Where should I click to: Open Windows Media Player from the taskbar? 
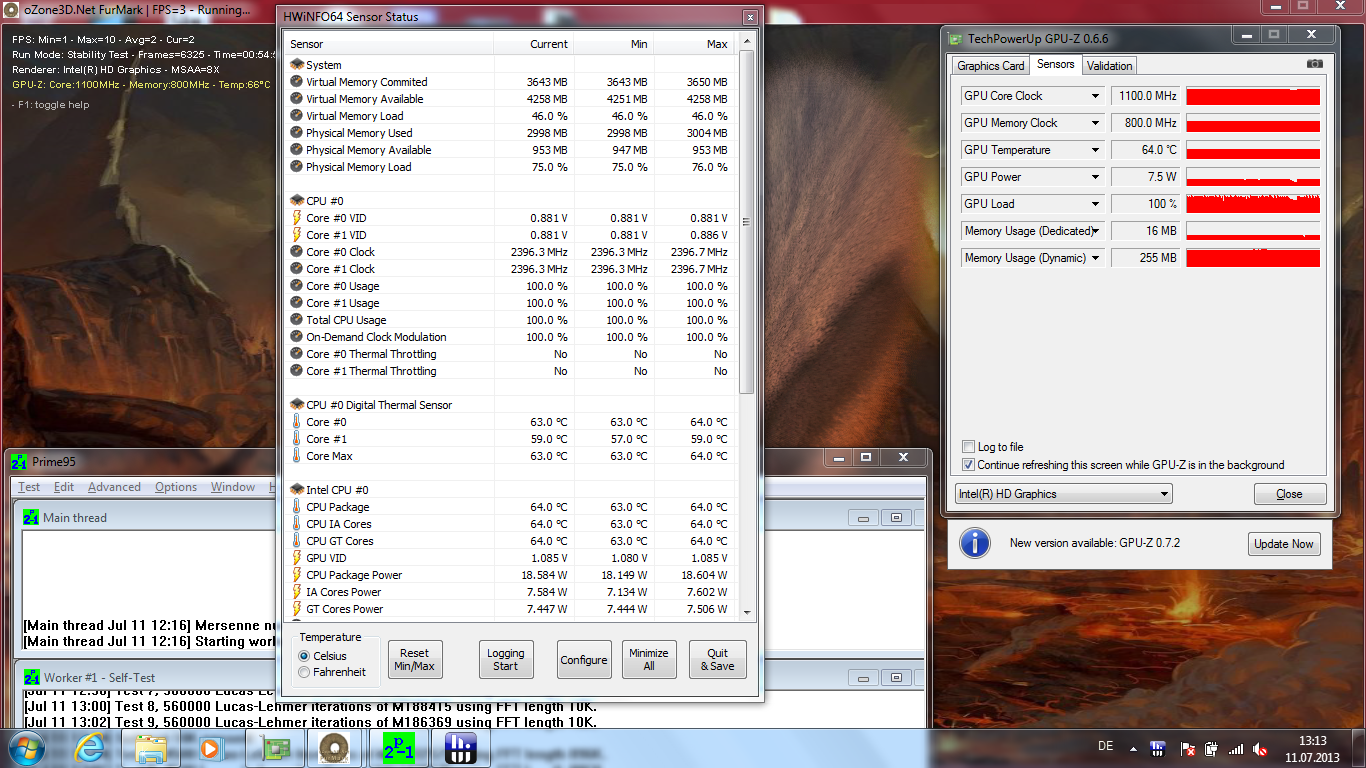click(210, 747)
